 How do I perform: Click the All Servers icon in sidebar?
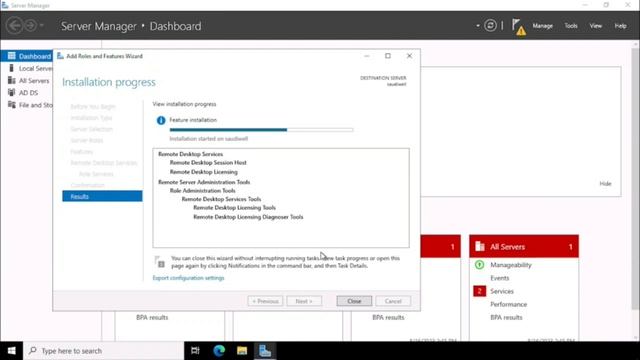[11, 80]
